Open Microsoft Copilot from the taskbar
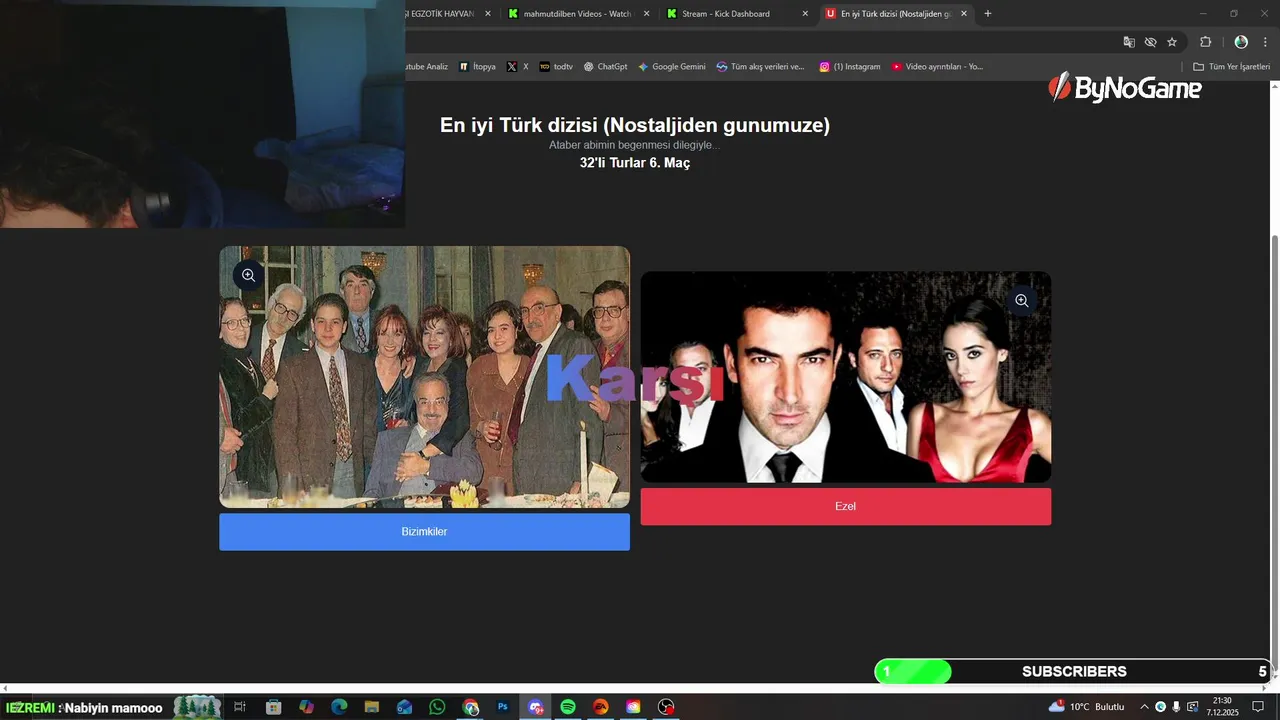This screenshot has width=1280, height=720. click(306, 707)
